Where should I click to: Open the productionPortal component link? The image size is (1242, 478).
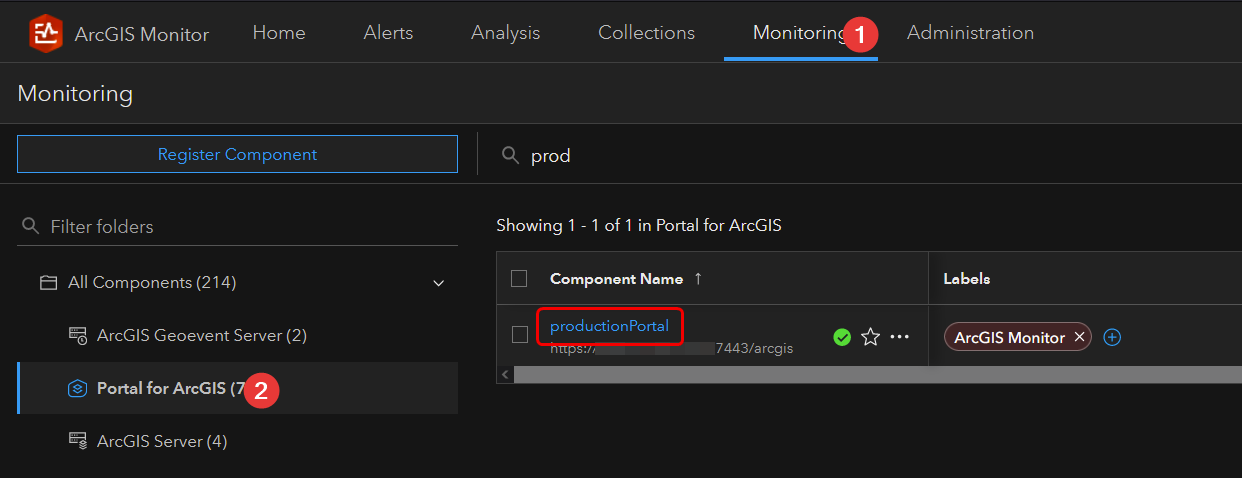tap(609, 326)
